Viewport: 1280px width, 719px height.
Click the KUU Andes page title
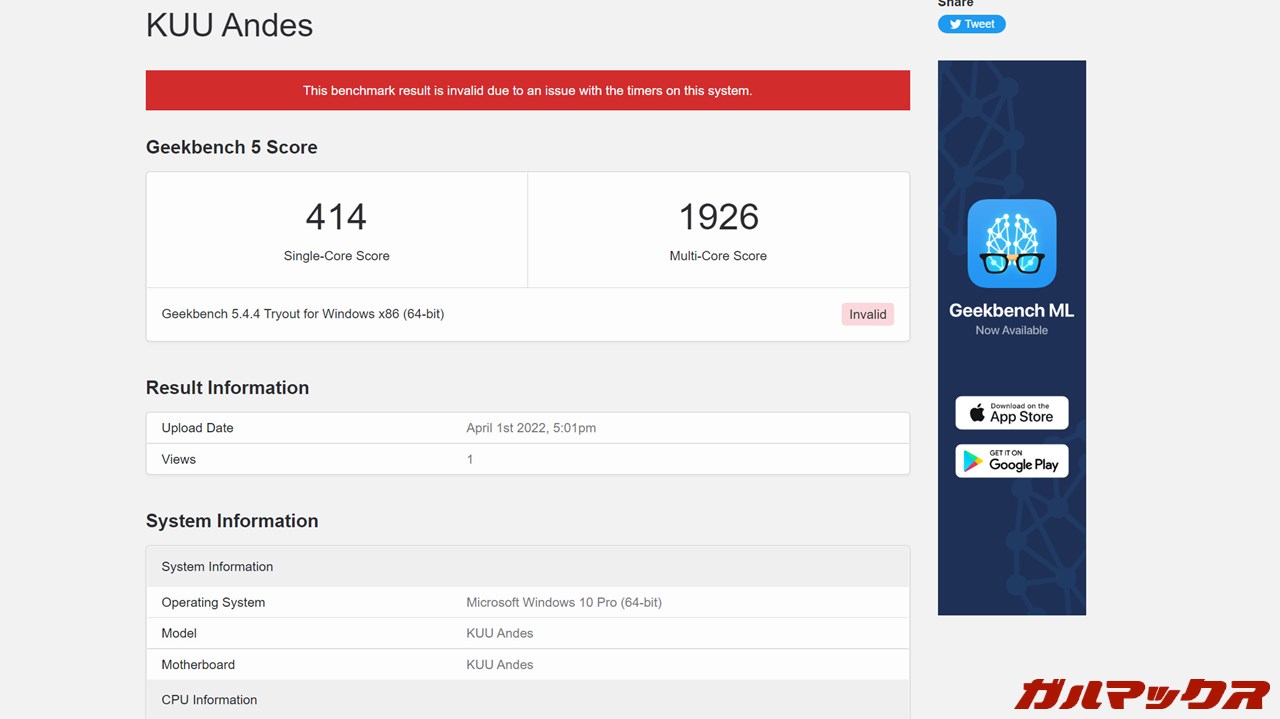[229, 25]
